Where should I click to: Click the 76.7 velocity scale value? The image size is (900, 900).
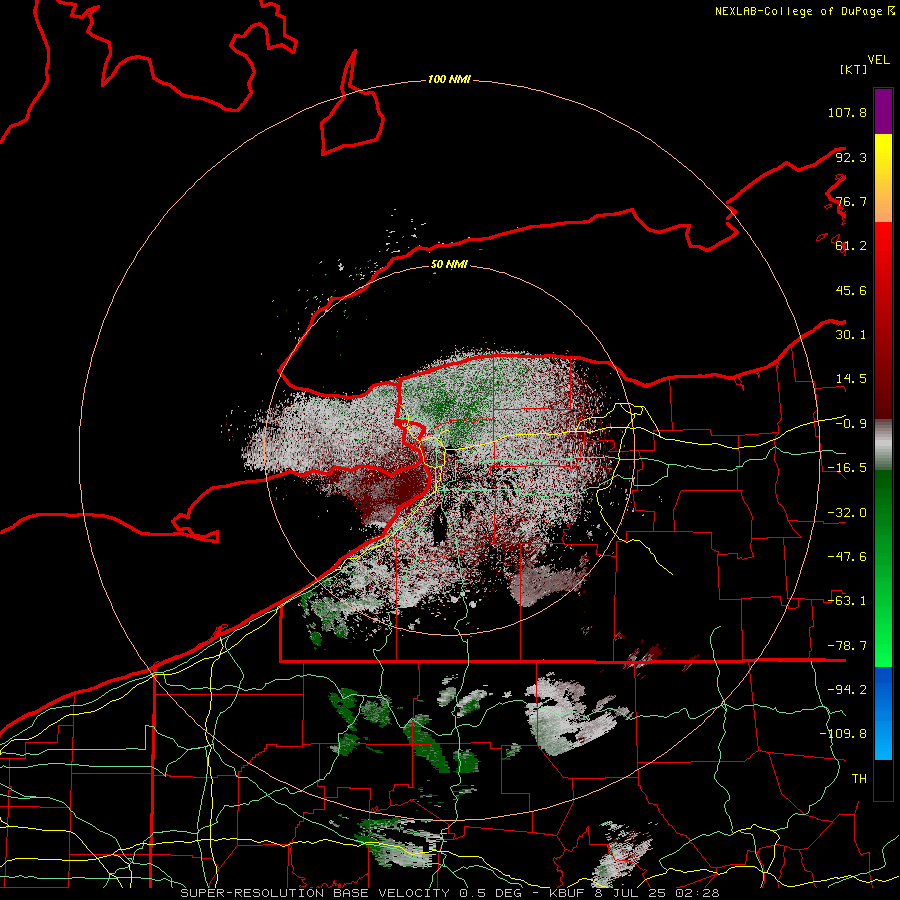pyautogui.click(x=851, y=201)
